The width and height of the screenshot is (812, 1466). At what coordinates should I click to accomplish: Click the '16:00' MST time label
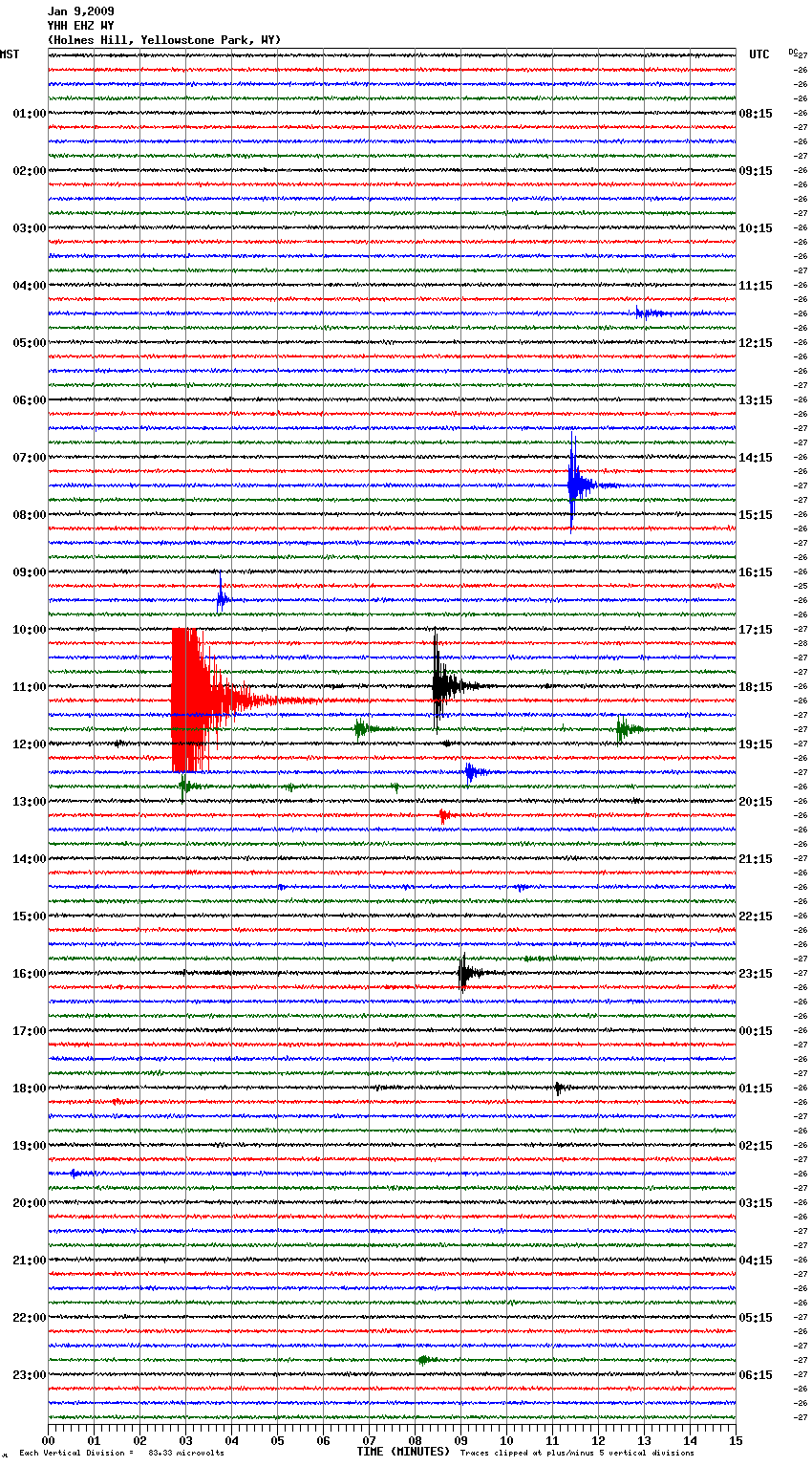click(x=29, y=974)
